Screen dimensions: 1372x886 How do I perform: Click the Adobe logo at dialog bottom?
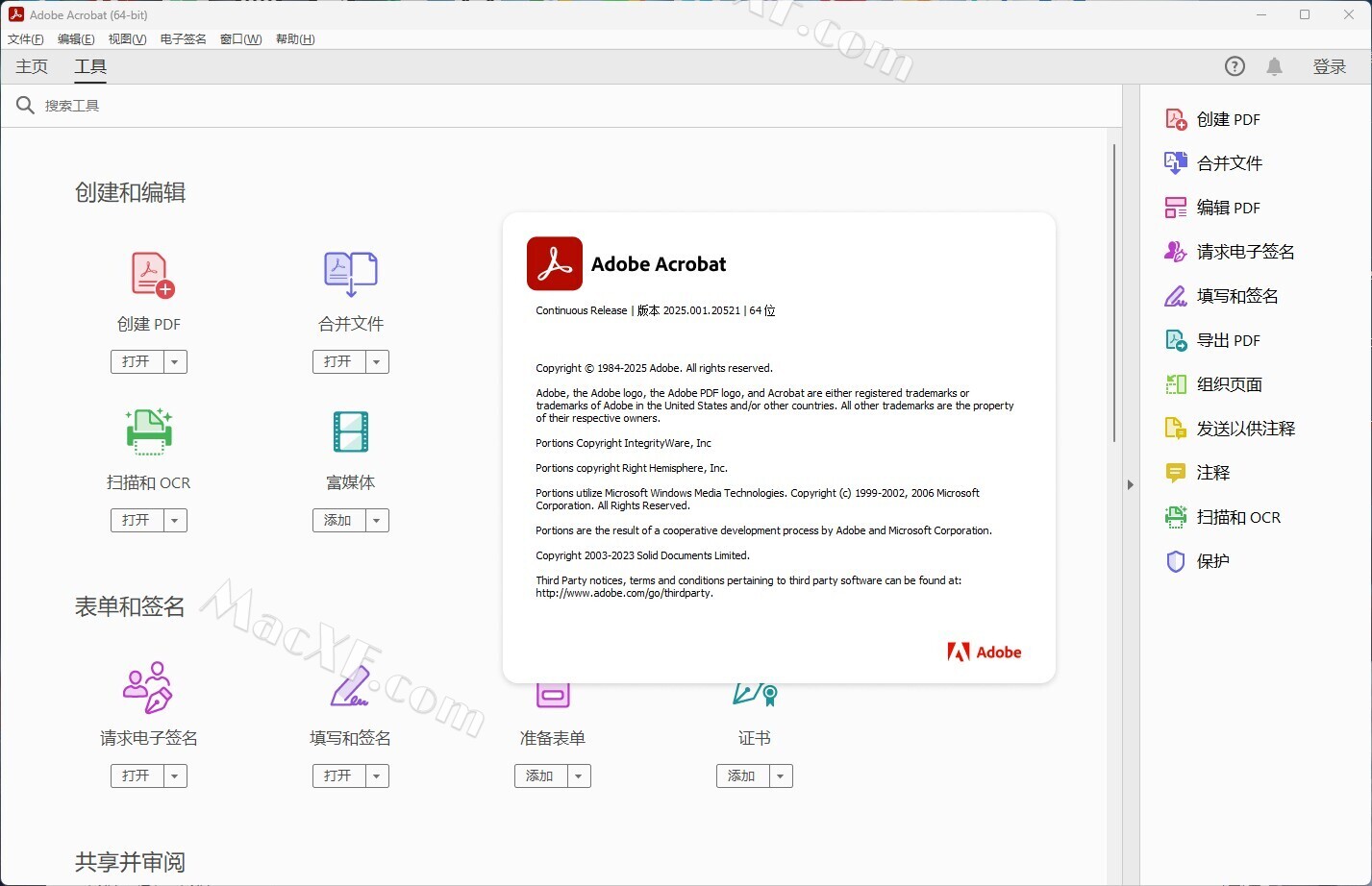(x=984, y=652)
